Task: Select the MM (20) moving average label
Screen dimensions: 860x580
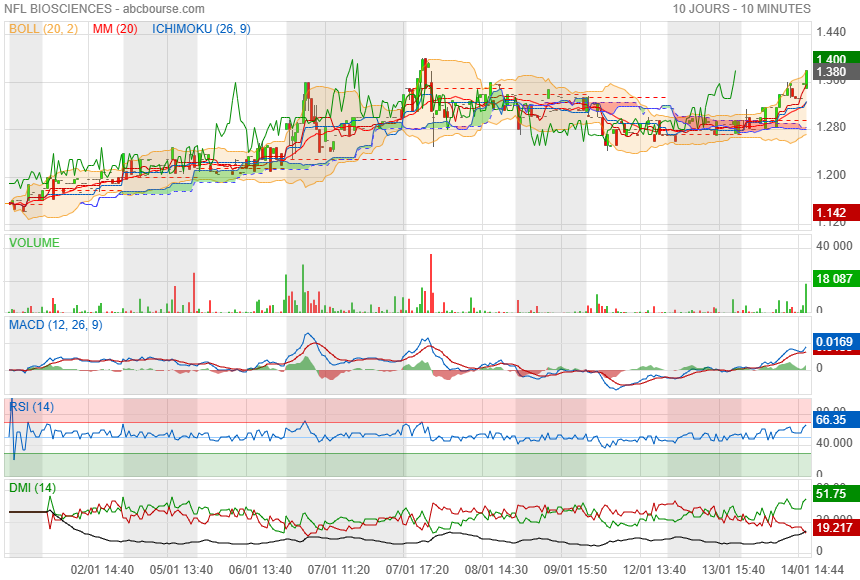Action: click(115, 29)
